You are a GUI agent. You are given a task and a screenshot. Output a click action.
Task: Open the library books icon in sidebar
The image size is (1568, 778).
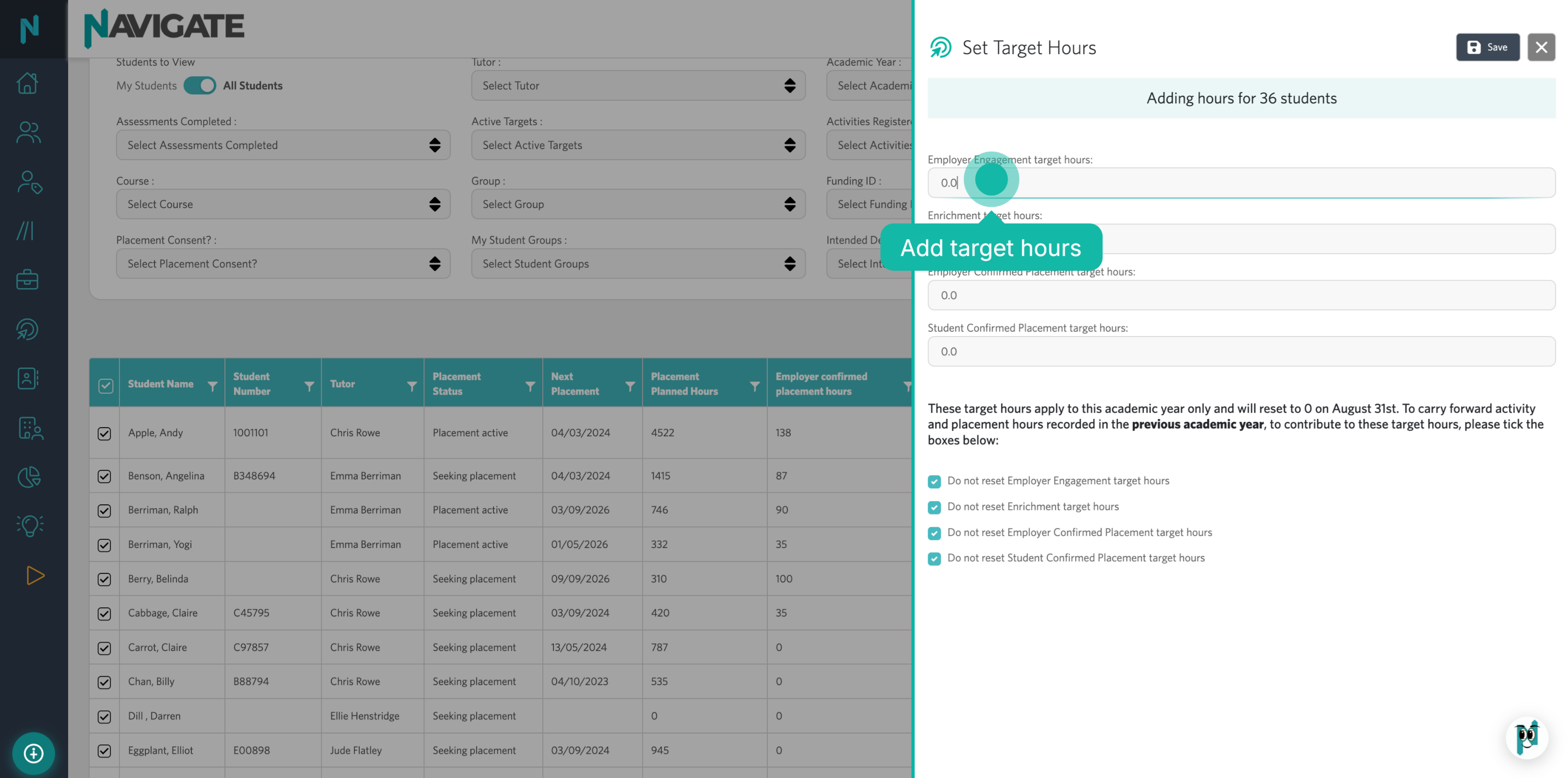25,231
